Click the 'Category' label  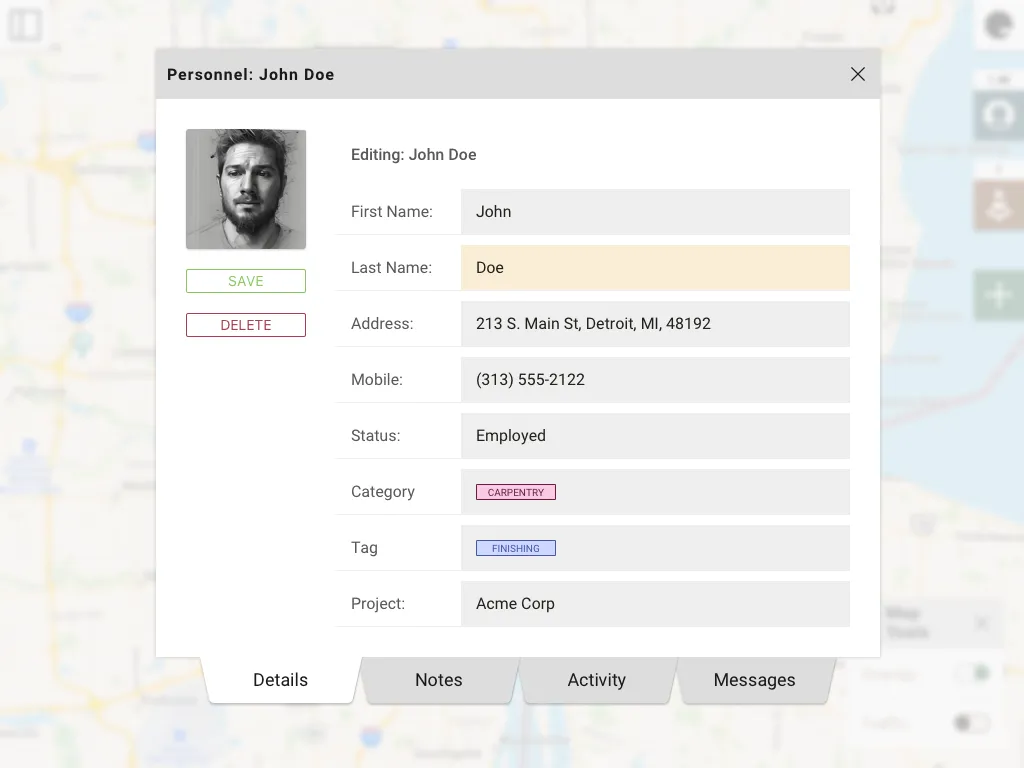pyautogui.click(x=383, y=492)
